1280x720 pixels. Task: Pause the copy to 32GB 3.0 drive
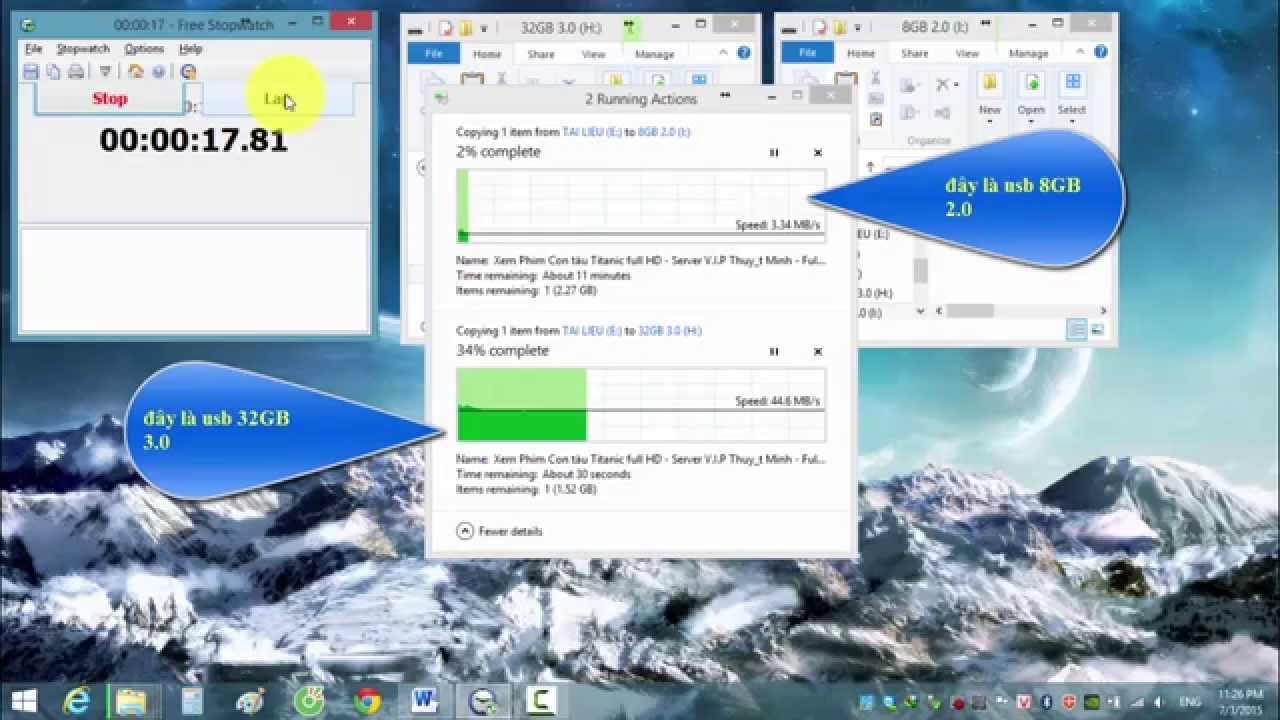(773, 352)
